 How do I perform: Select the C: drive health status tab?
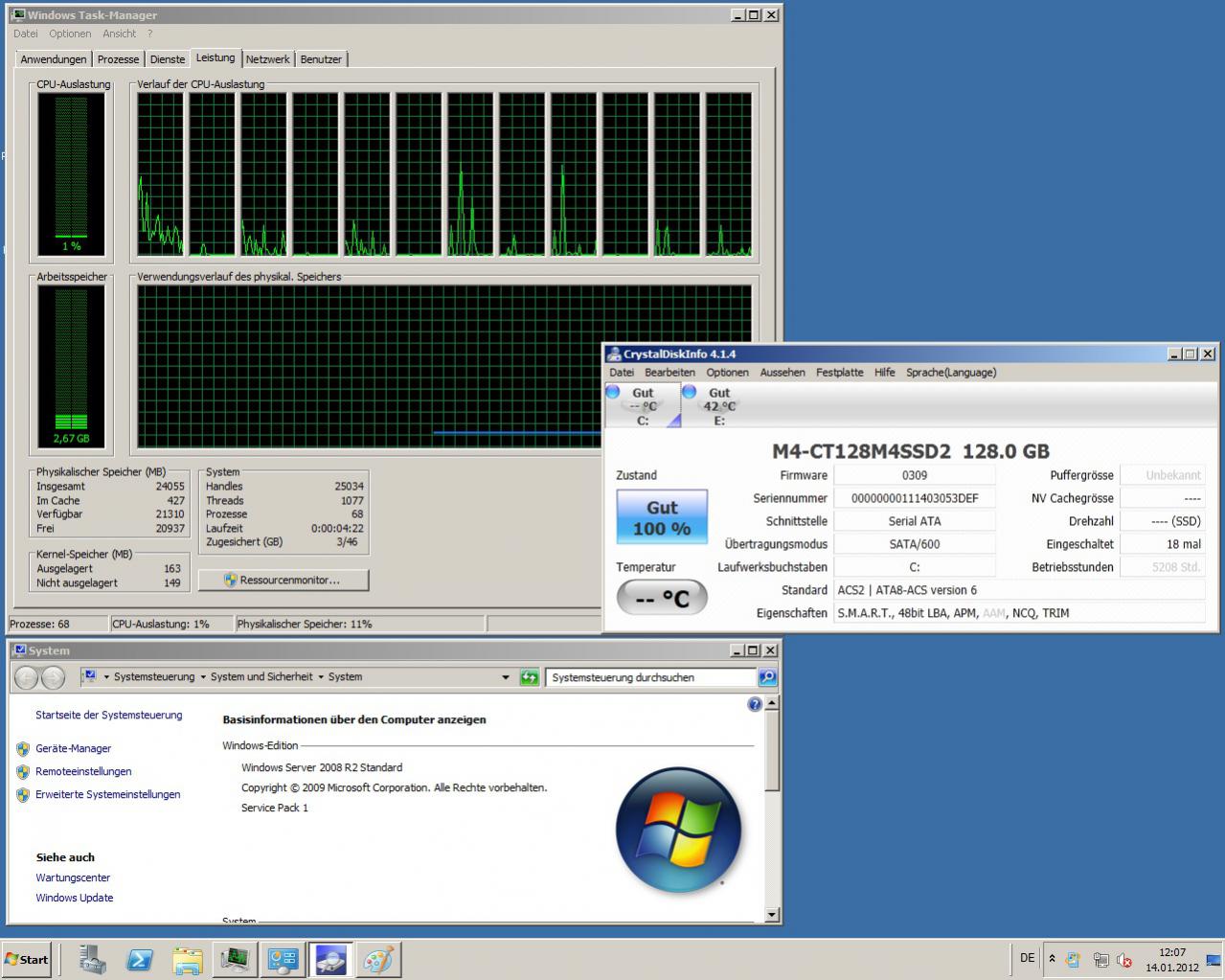point(643,406)
